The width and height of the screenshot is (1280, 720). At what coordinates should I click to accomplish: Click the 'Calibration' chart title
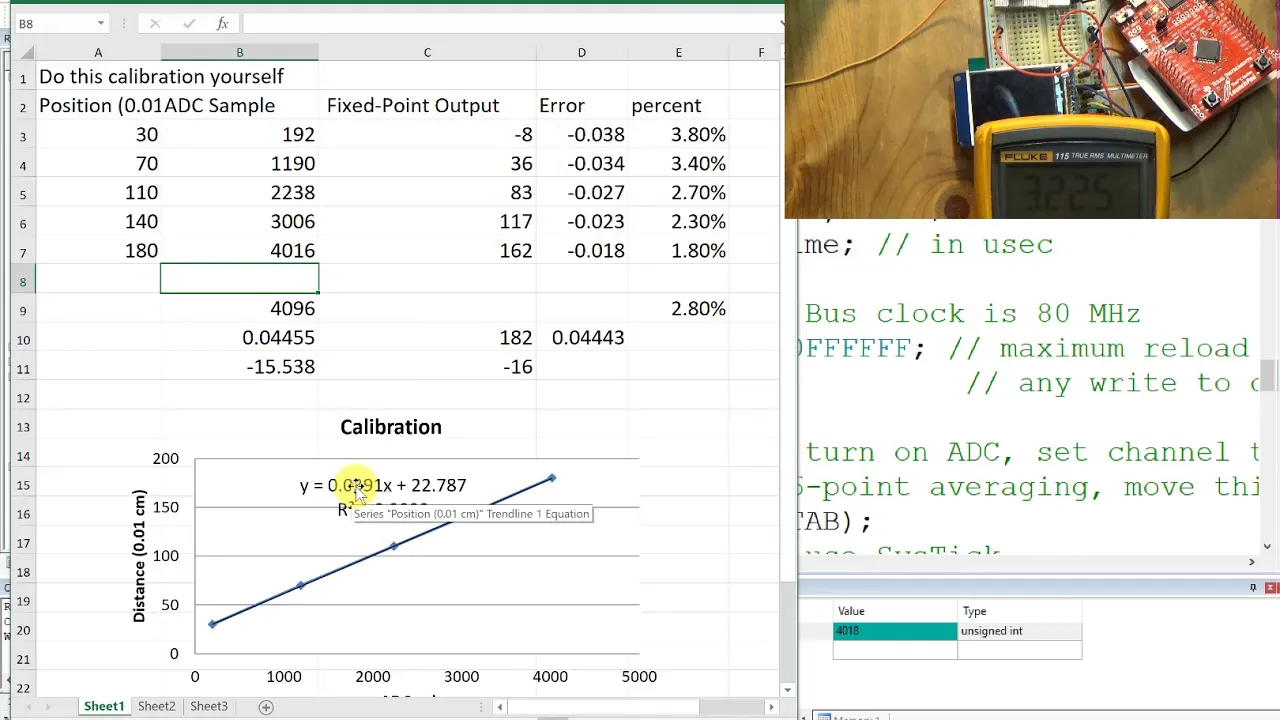(x=391, y=427)
